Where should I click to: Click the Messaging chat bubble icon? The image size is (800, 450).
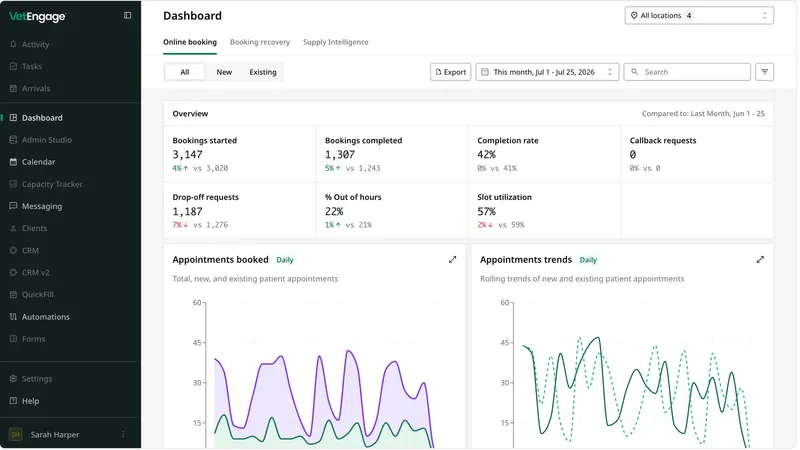coord(13,206)
